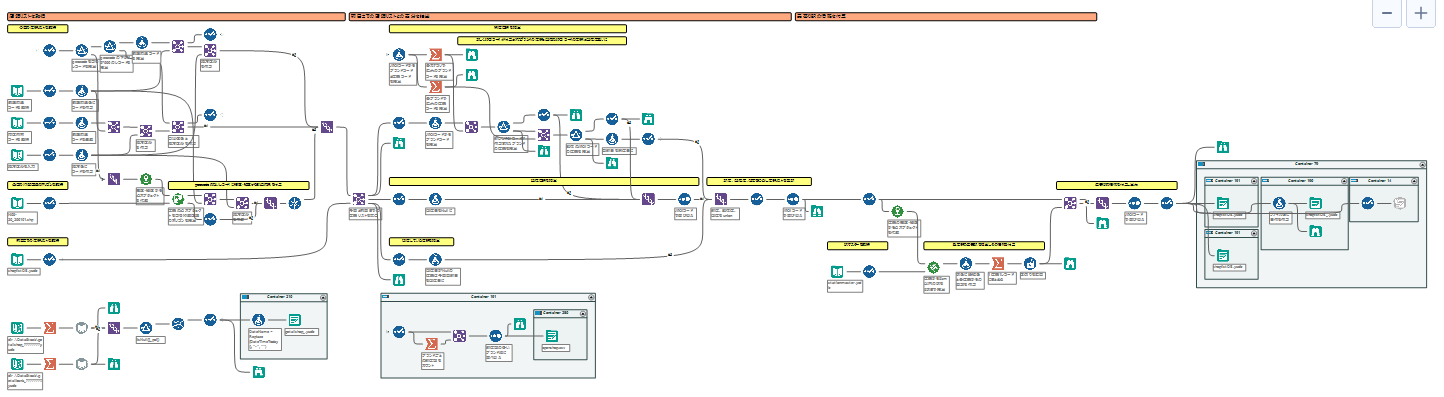Select the topmost orange Summarize tool
This screenshot has height=397, width=1444.
point(436,54)
